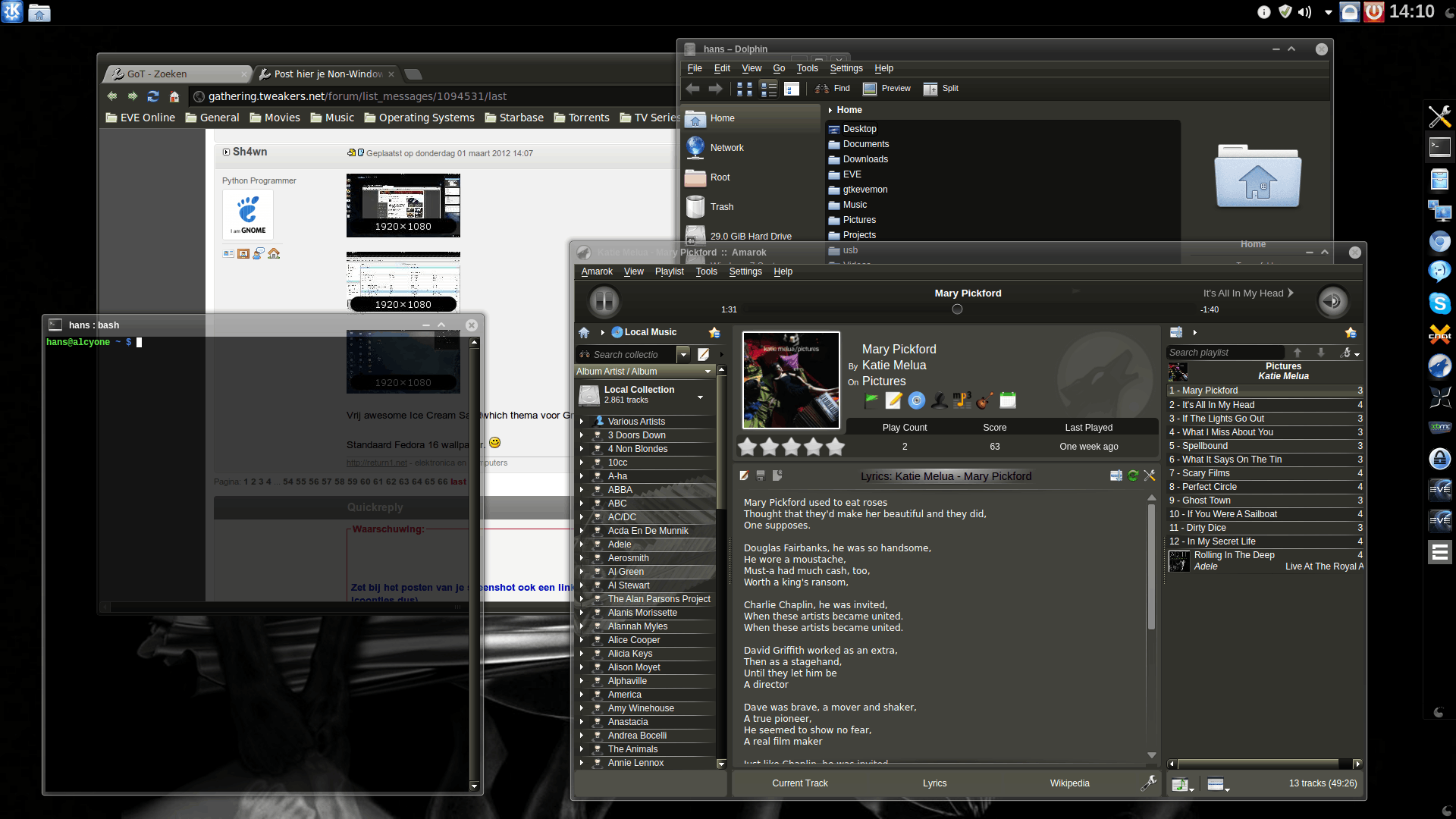
Task: Expand the ABBA artist in collection tree
Action: click(x=582, y=490)
